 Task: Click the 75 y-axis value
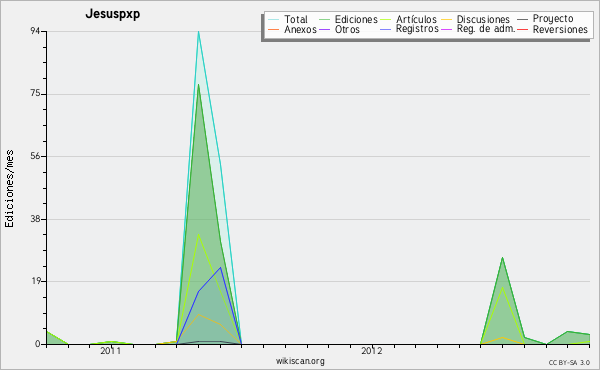pos(36,94)
